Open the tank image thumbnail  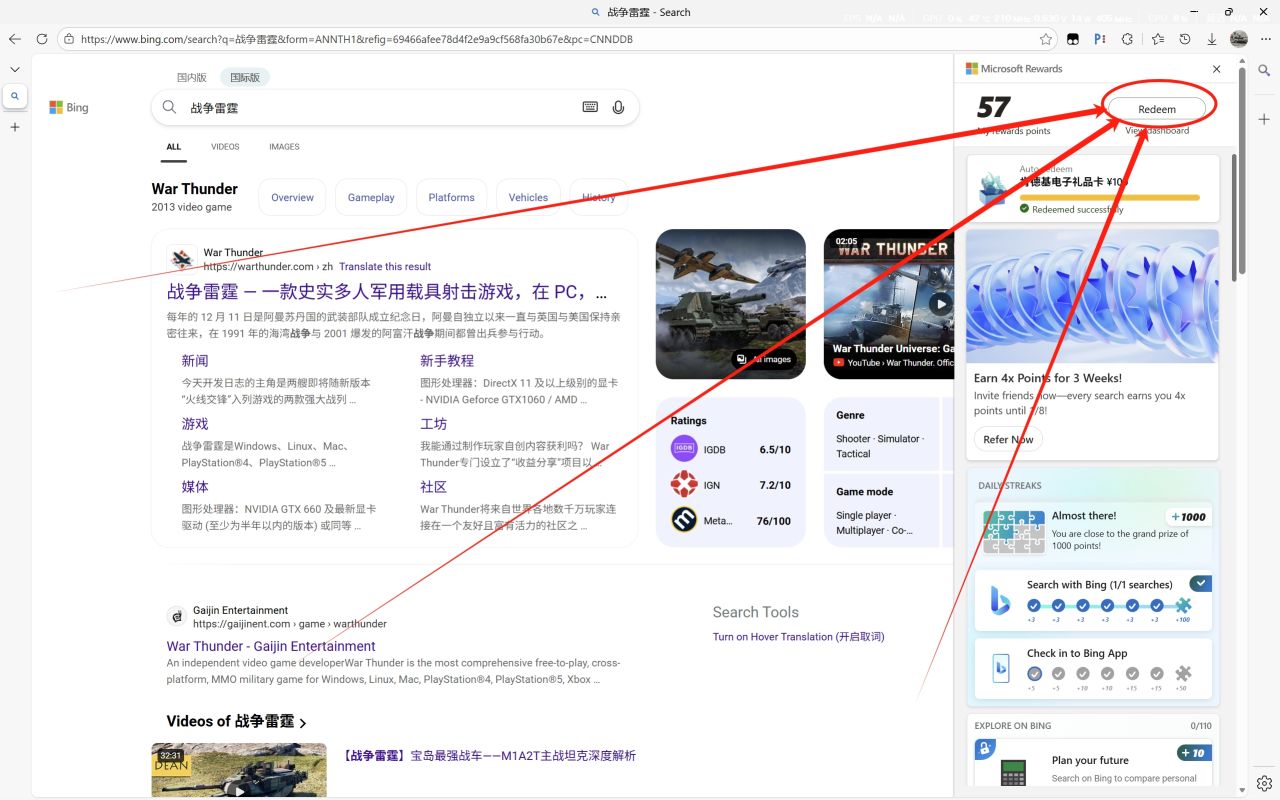click(x=730, y=304)
